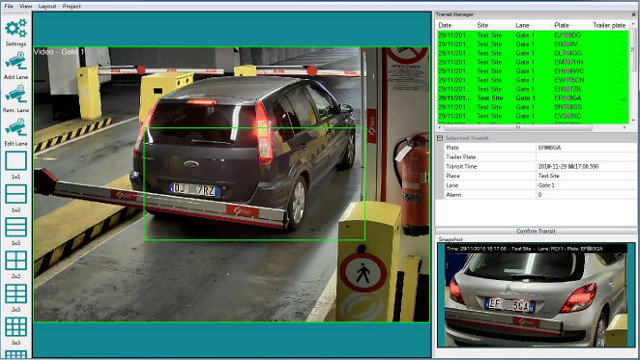The width and height of the screenshot is (640, 360).
Task: Open the File menu
Action: (x=9, y=6)
